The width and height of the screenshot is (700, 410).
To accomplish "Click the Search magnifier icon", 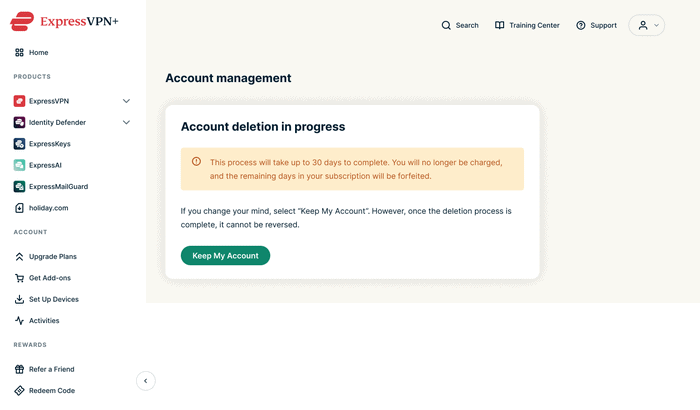I will [446, 25].
